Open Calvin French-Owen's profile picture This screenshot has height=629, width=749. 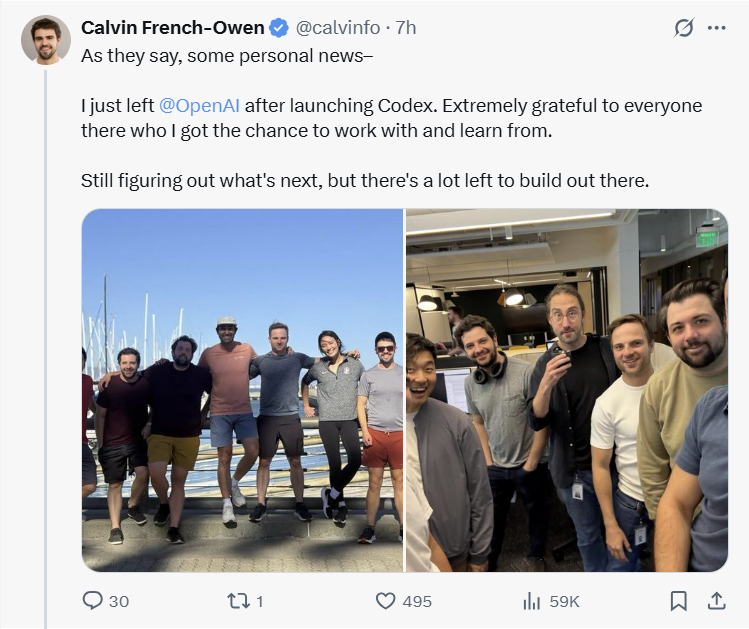[46, 41]
